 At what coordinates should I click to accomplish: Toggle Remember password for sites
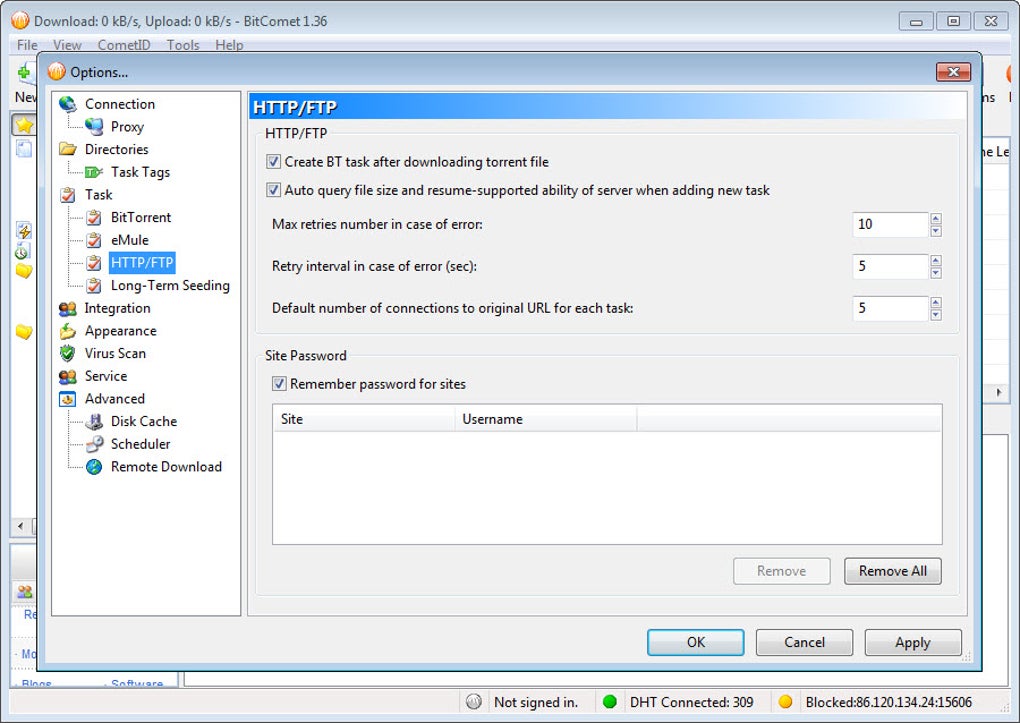[279, 384]
